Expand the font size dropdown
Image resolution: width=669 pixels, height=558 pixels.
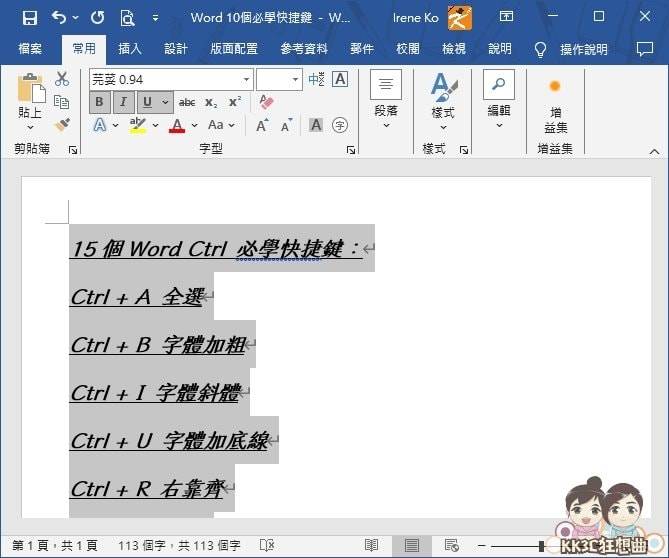(295, 79)
